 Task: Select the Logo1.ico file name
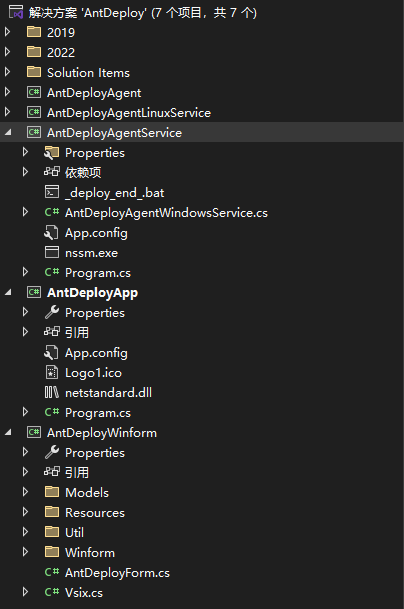point(93,373)
